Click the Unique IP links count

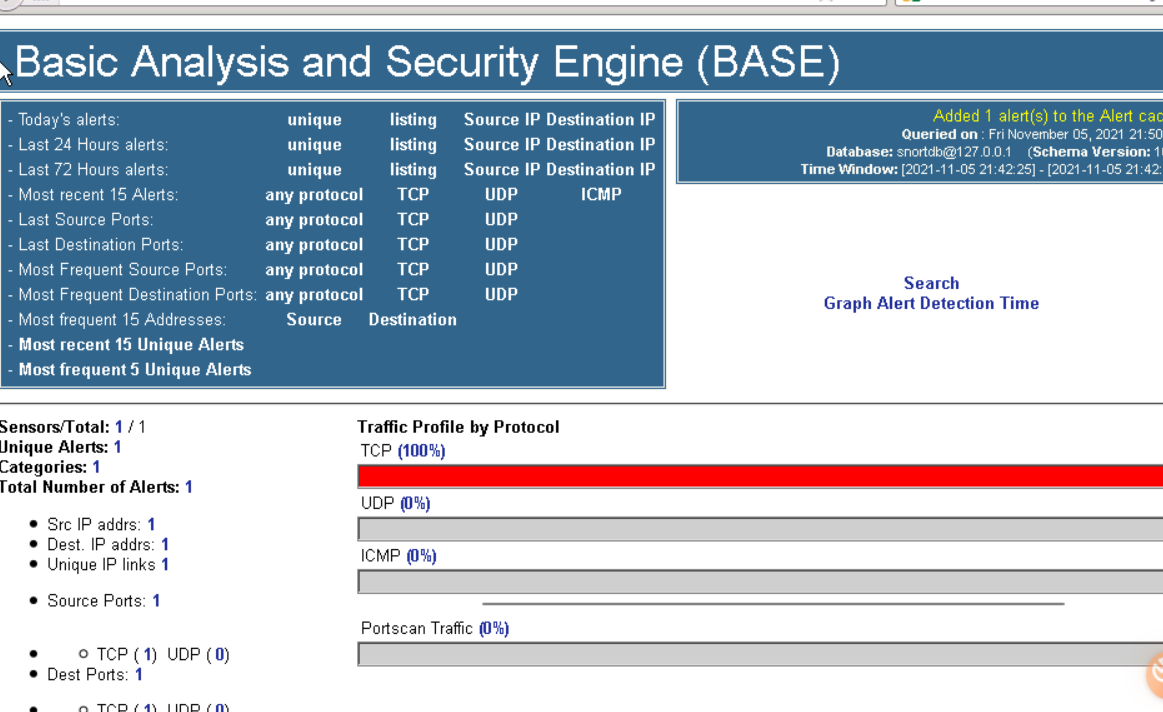pyautogui.click(x=165, y=565)
